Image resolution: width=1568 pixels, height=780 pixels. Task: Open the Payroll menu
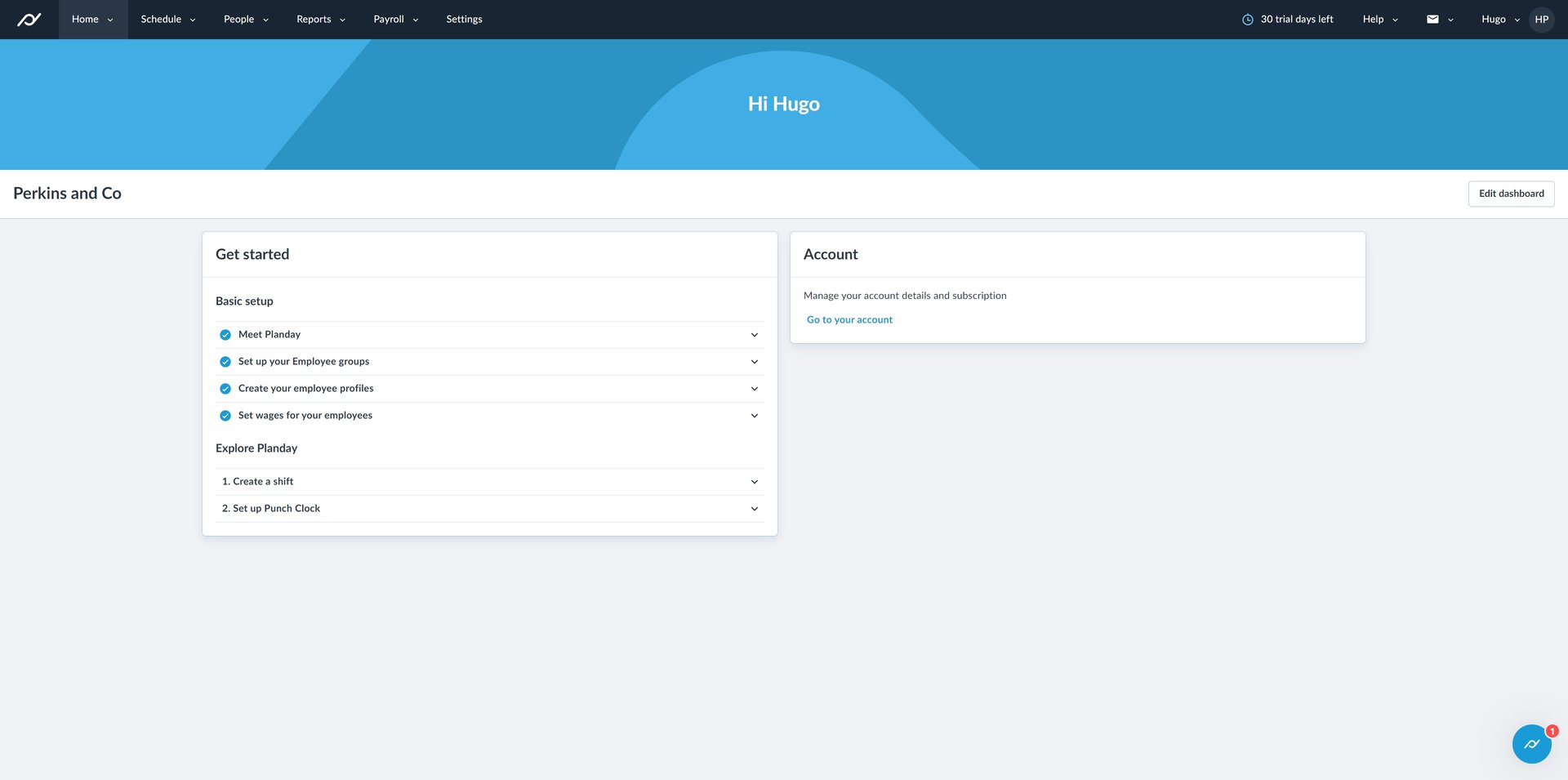tap(396, 20)
